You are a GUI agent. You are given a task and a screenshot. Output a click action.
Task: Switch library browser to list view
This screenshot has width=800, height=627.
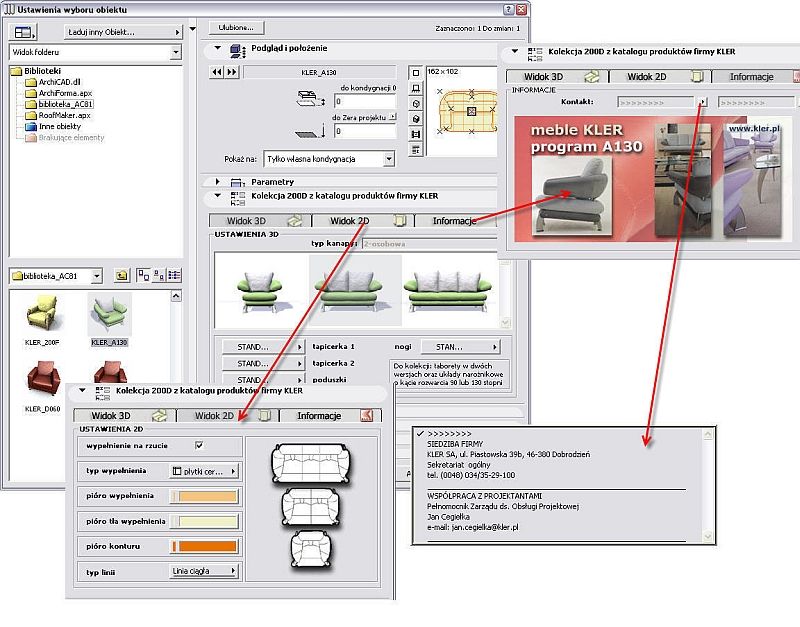[174, 276]
